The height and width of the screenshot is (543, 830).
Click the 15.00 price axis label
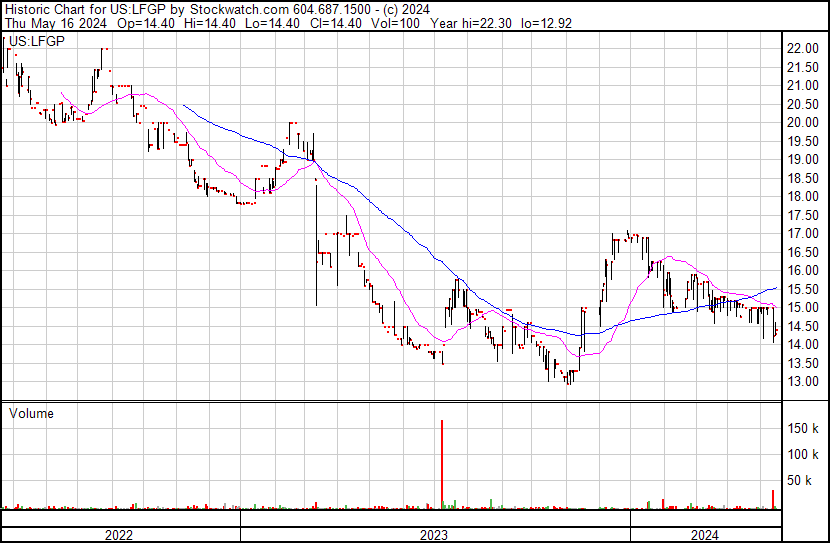802,308
